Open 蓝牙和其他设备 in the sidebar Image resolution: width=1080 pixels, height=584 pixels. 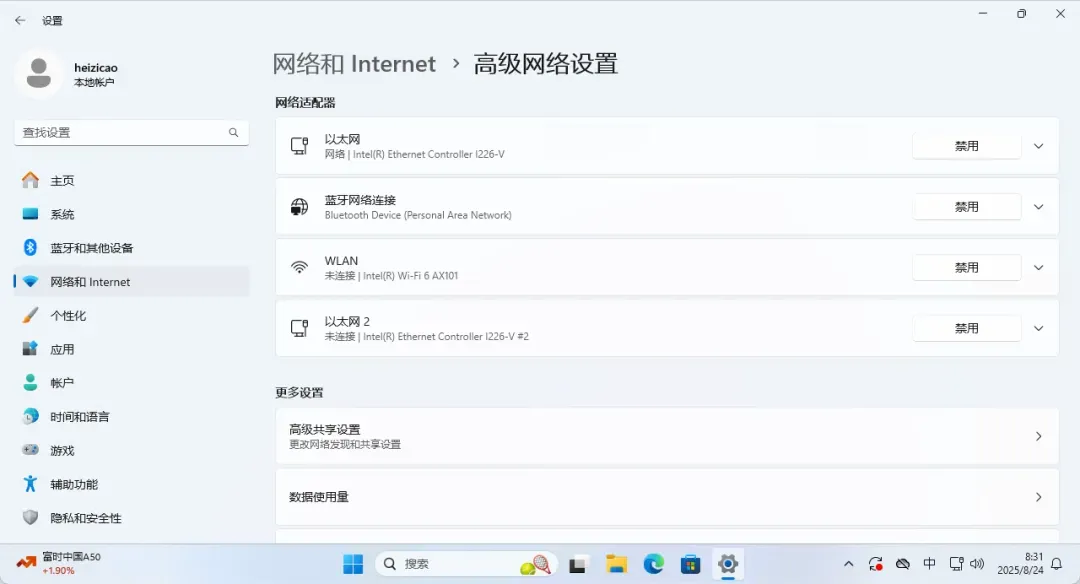pyautogui.click(x=91, y=248)
